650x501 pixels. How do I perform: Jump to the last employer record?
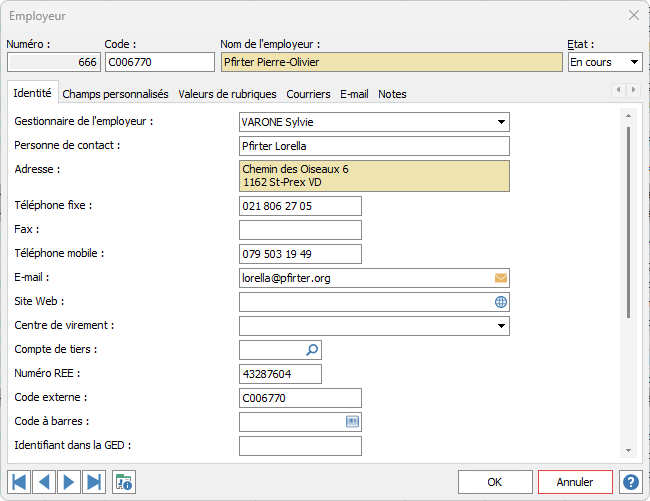(94, 482)
